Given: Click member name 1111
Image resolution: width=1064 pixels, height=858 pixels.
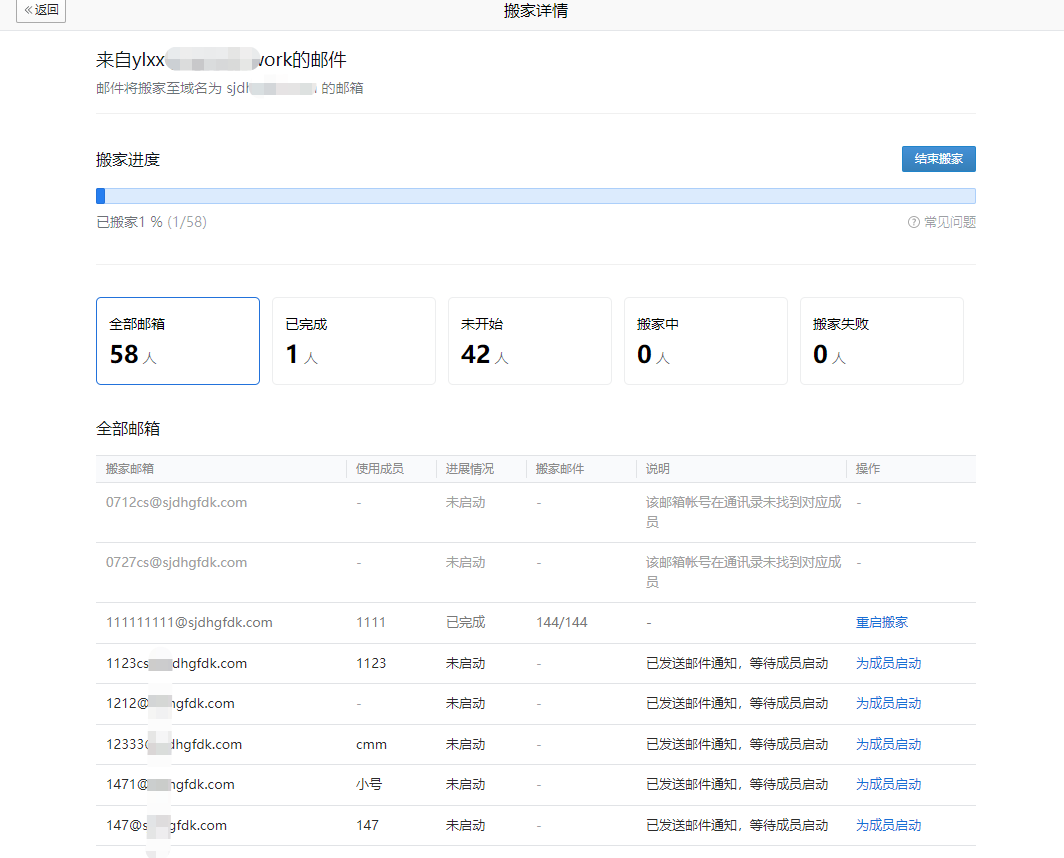Looking at the screenshot, I should pos(370,622).
